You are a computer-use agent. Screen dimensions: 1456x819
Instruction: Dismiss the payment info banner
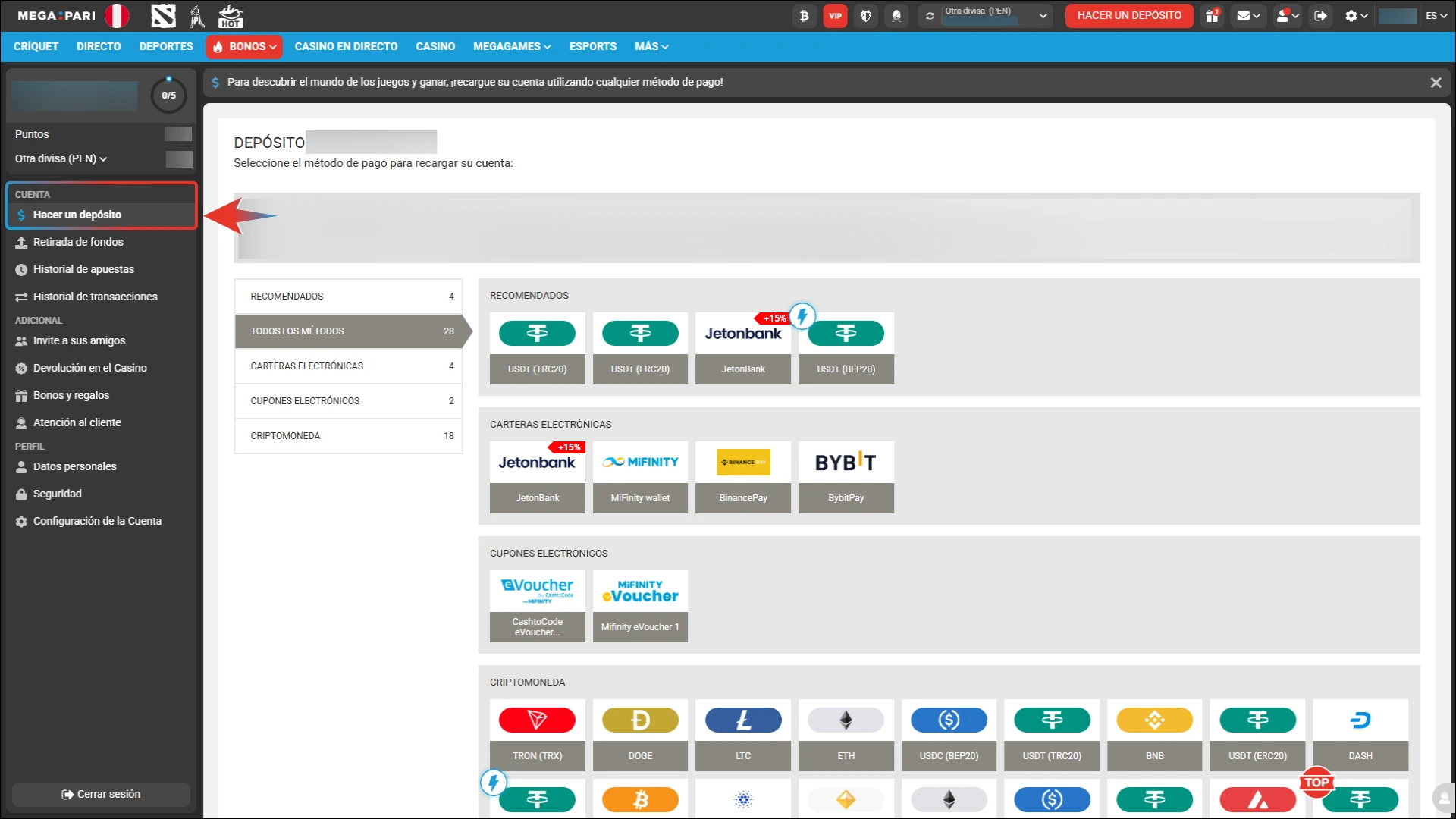[x=1435, y=83]
